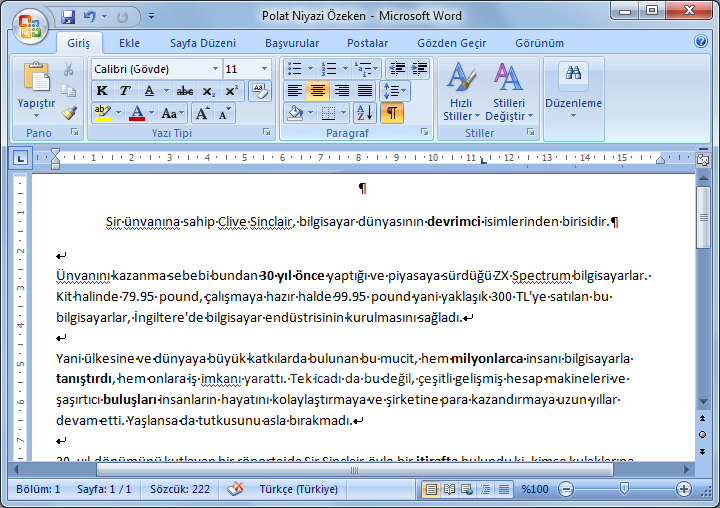Image resolution: width=720 pixels, height=508 pixels.
Task: Cut selection with scissors icon
Action: (69, 69)
